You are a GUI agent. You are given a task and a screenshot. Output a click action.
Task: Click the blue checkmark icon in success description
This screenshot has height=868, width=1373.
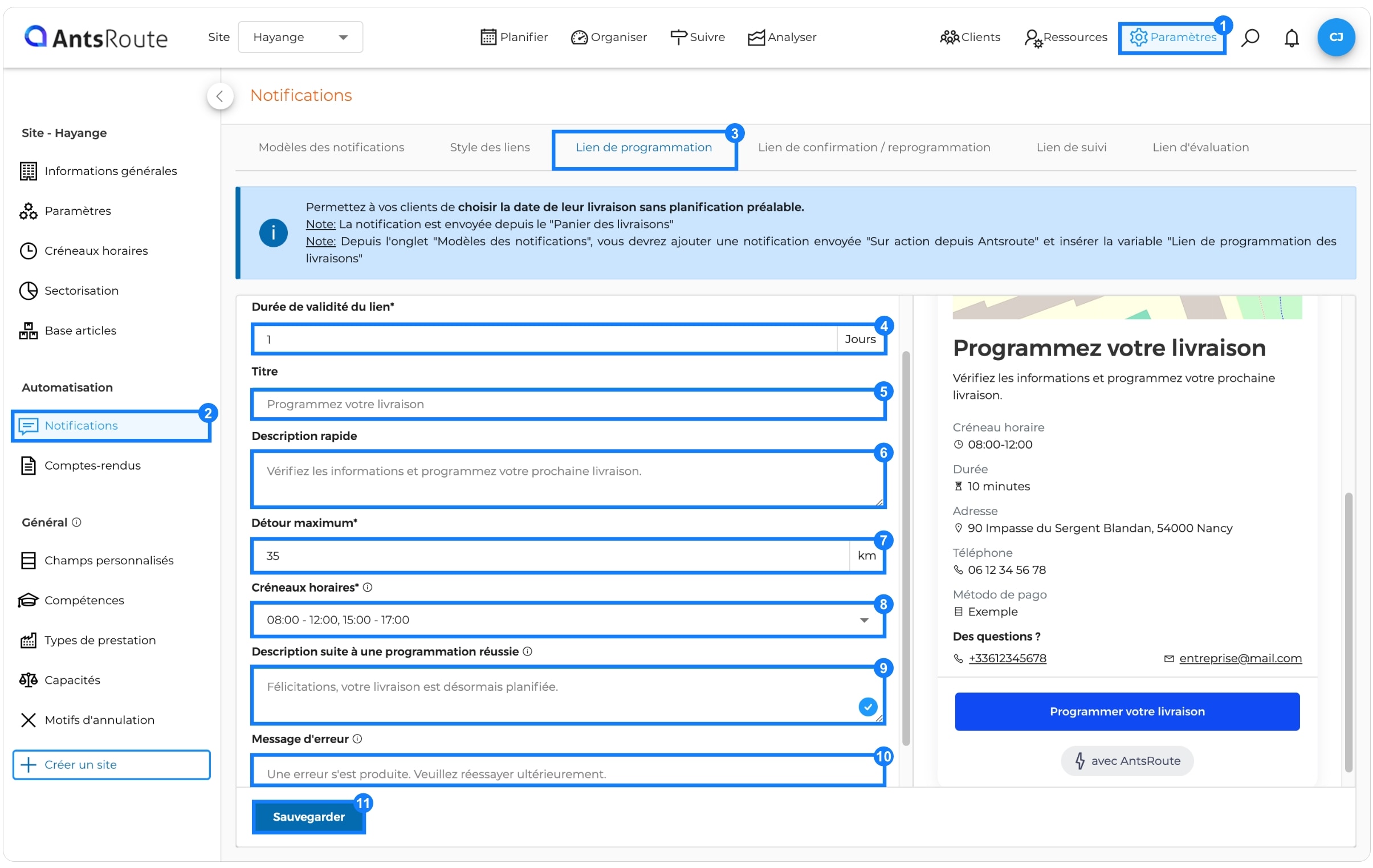867,707
